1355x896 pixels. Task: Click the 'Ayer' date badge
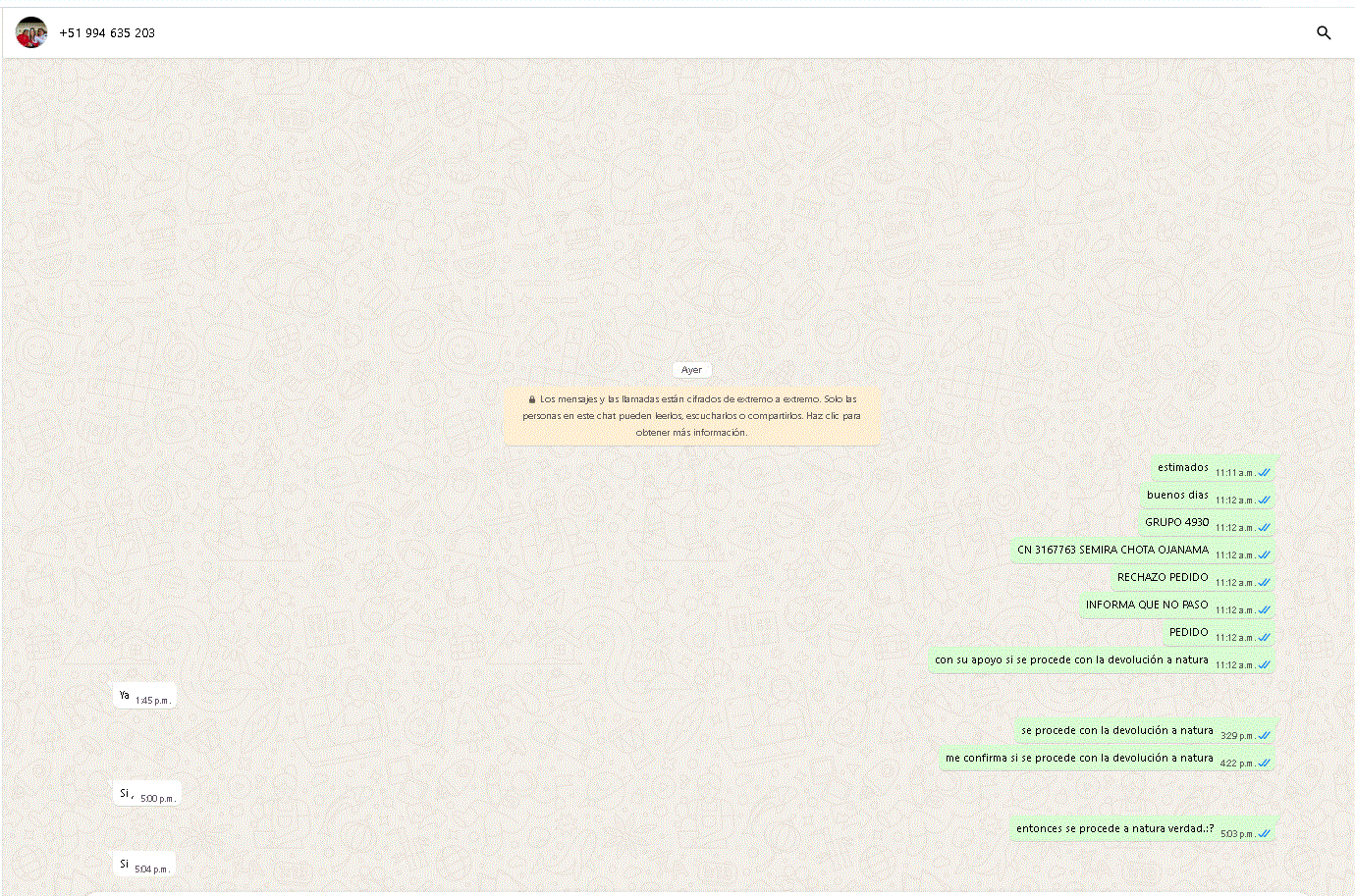tap(692, 370)
